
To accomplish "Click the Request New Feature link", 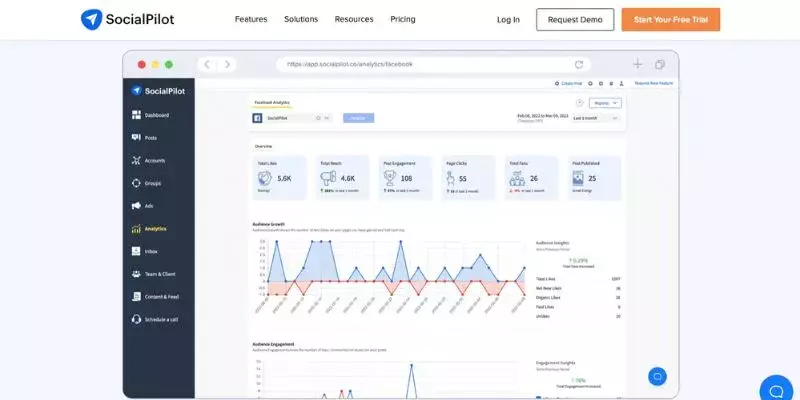I will point(654,83).
